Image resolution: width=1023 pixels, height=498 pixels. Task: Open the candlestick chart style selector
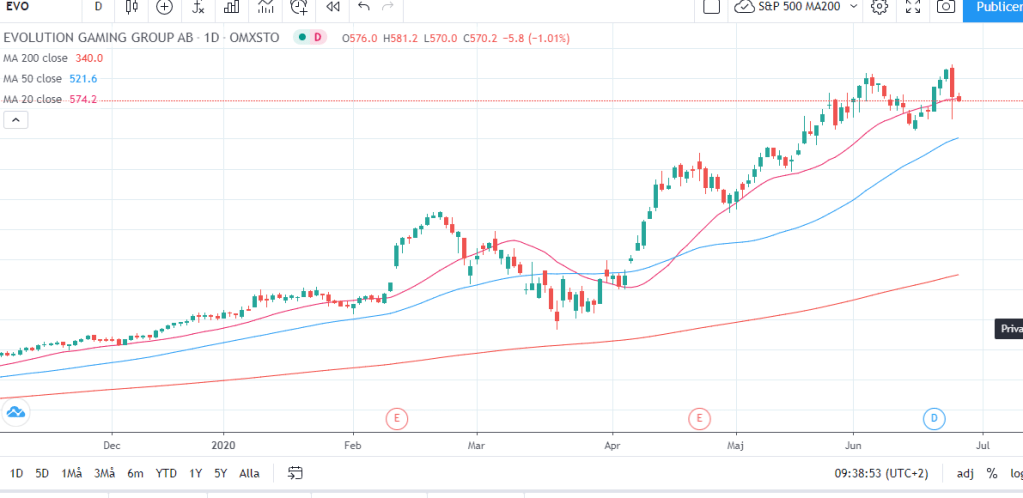(132, 7)
